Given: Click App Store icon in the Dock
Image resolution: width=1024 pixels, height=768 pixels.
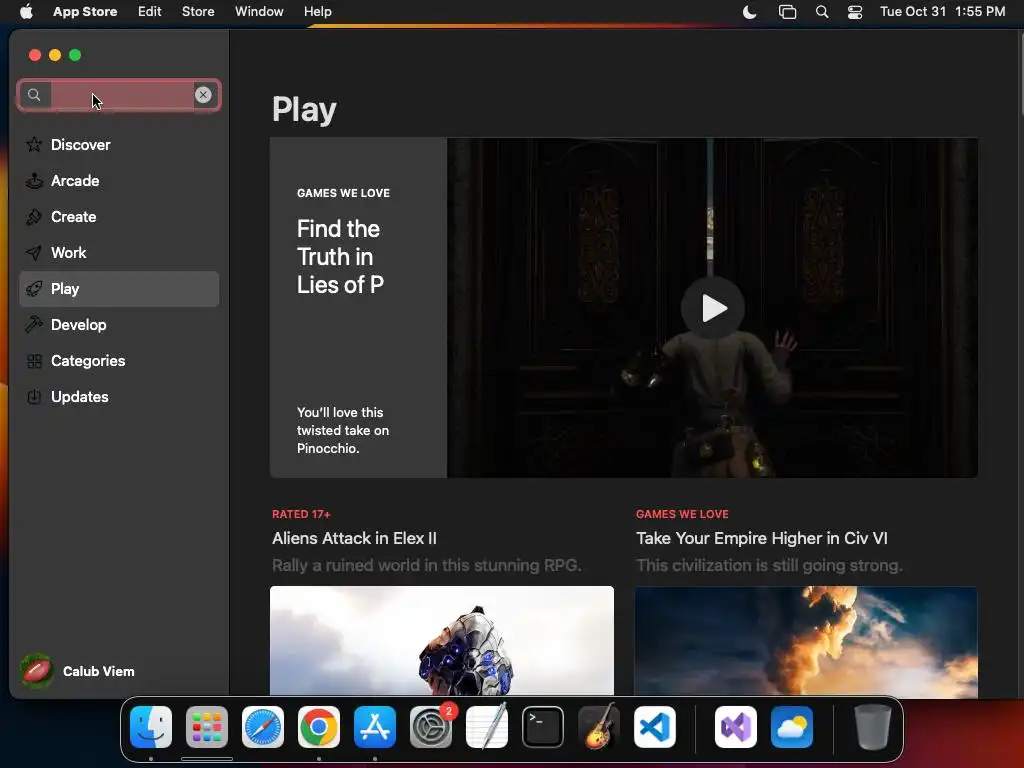Looking at the screenshot, I should click(x=375, y=727).
